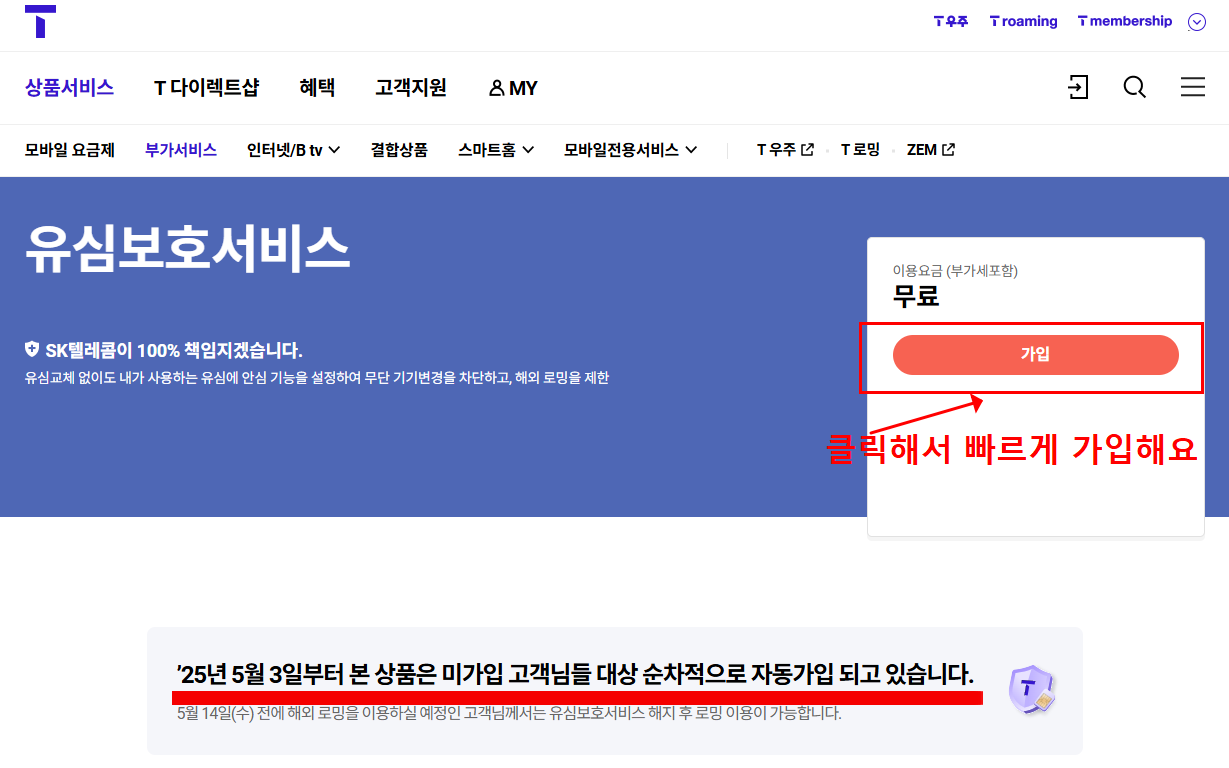
Task: Select the 혜택 main menu
Action: 317,88
